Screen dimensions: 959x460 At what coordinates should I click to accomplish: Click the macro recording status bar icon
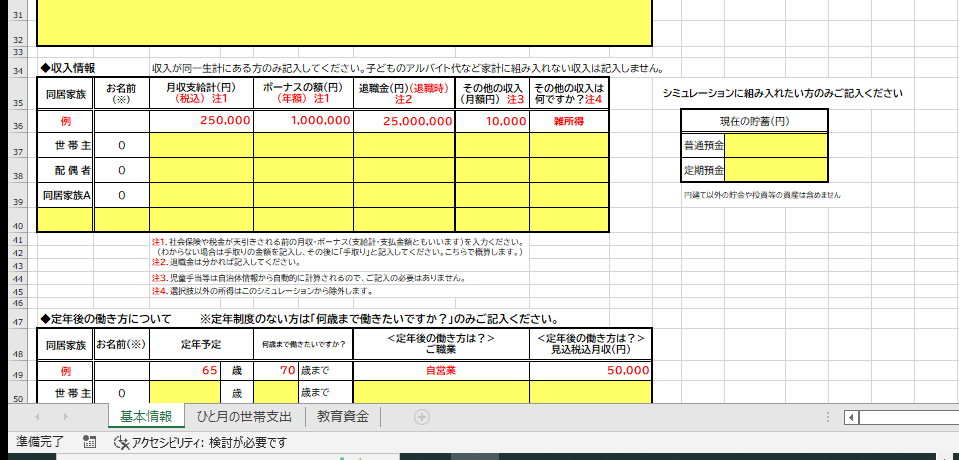pos(89,442)
